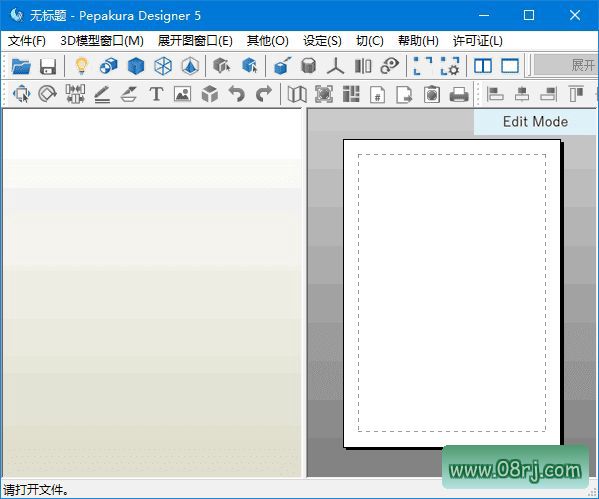Screen dimensions: 599x499
Task: Maximize the Pepakura Designer window
Action: [529, 15]
